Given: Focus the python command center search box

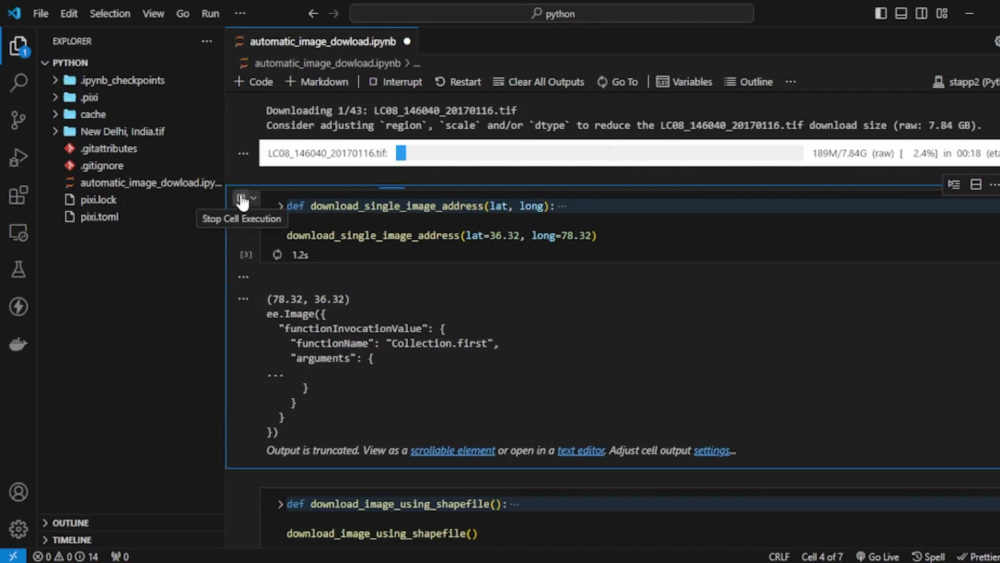Looking at the screenshot, I should click(552, 13).
